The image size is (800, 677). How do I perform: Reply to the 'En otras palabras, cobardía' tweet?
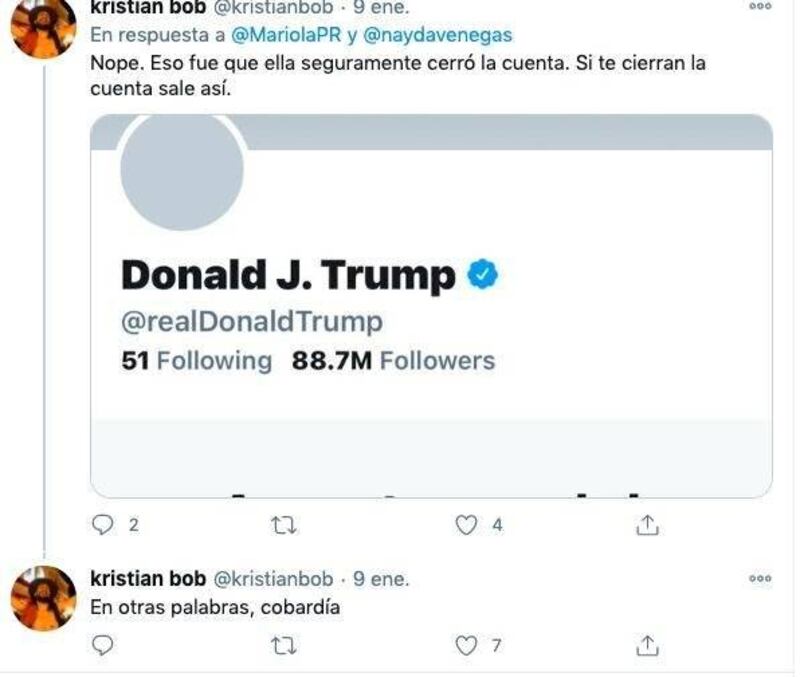tap(104, 646)
